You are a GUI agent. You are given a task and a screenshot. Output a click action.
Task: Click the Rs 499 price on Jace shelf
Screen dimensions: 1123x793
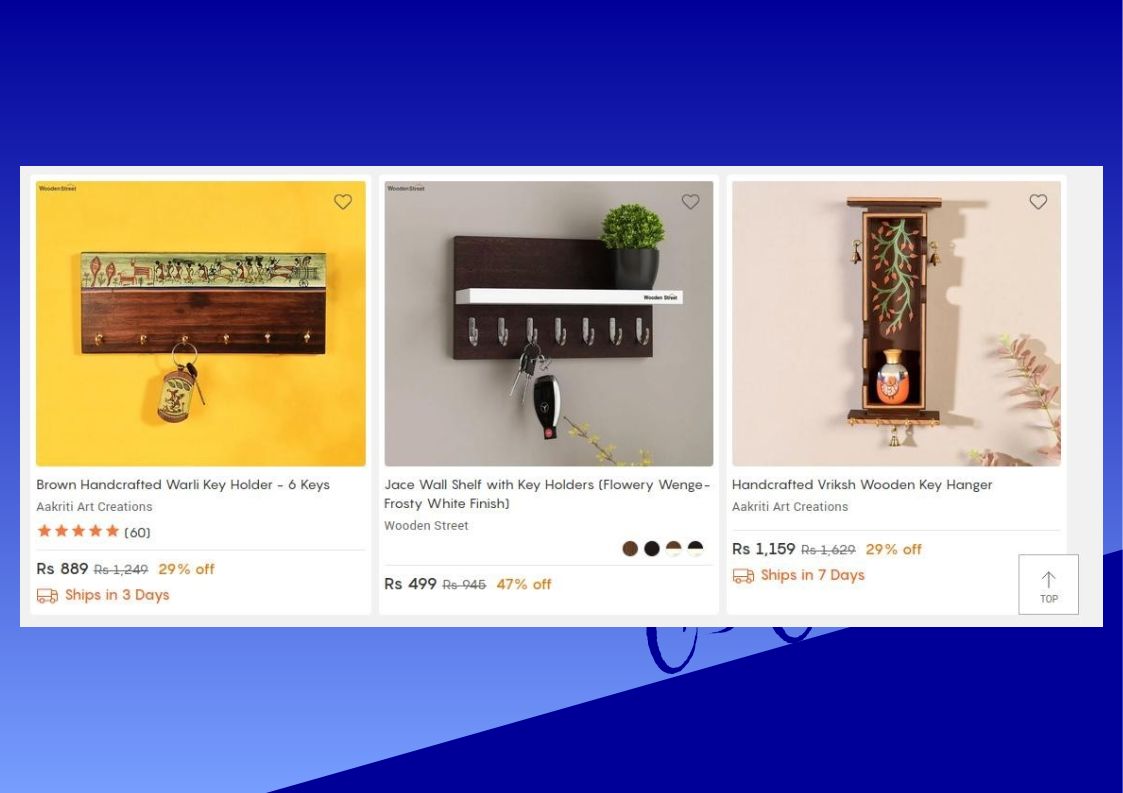point(410,584)
